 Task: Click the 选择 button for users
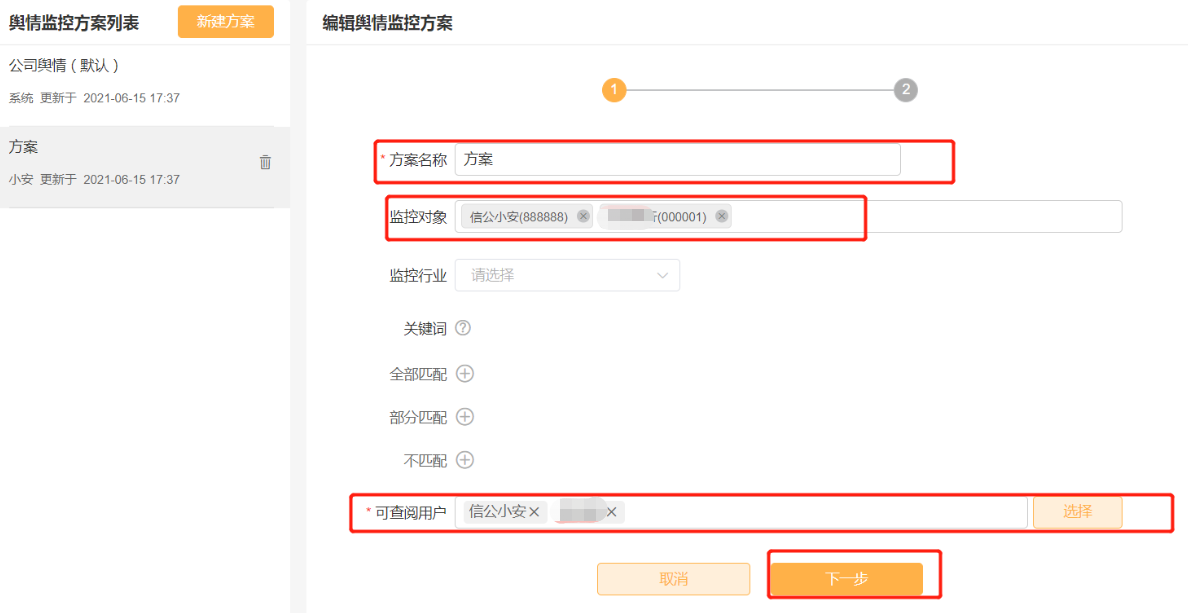click(1077, 511)
